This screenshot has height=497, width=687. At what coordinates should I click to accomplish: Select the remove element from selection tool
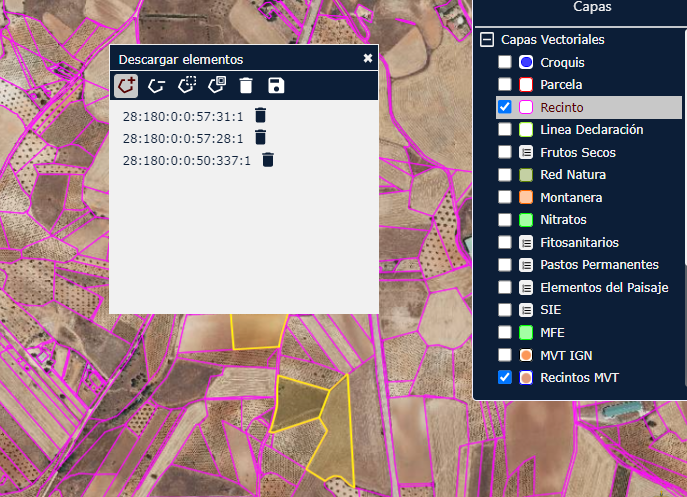156,86
